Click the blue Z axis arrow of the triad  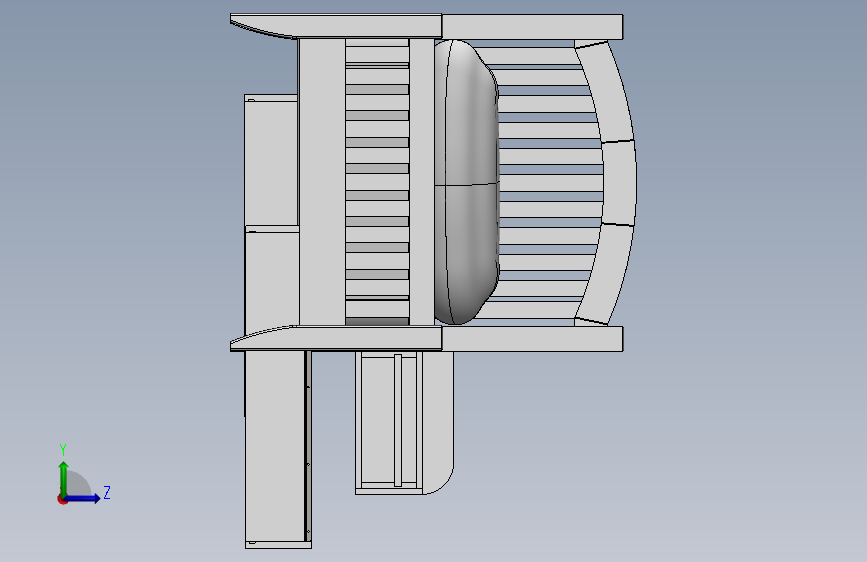coord(83,498)
